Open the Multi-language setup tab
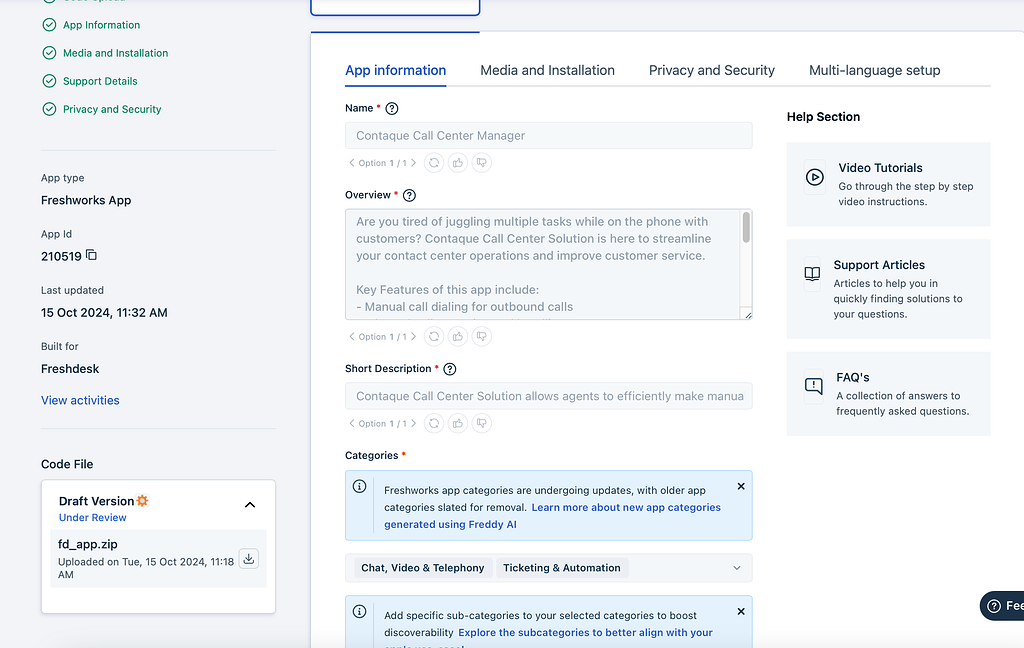1024x648 pixels. [874, 70]
